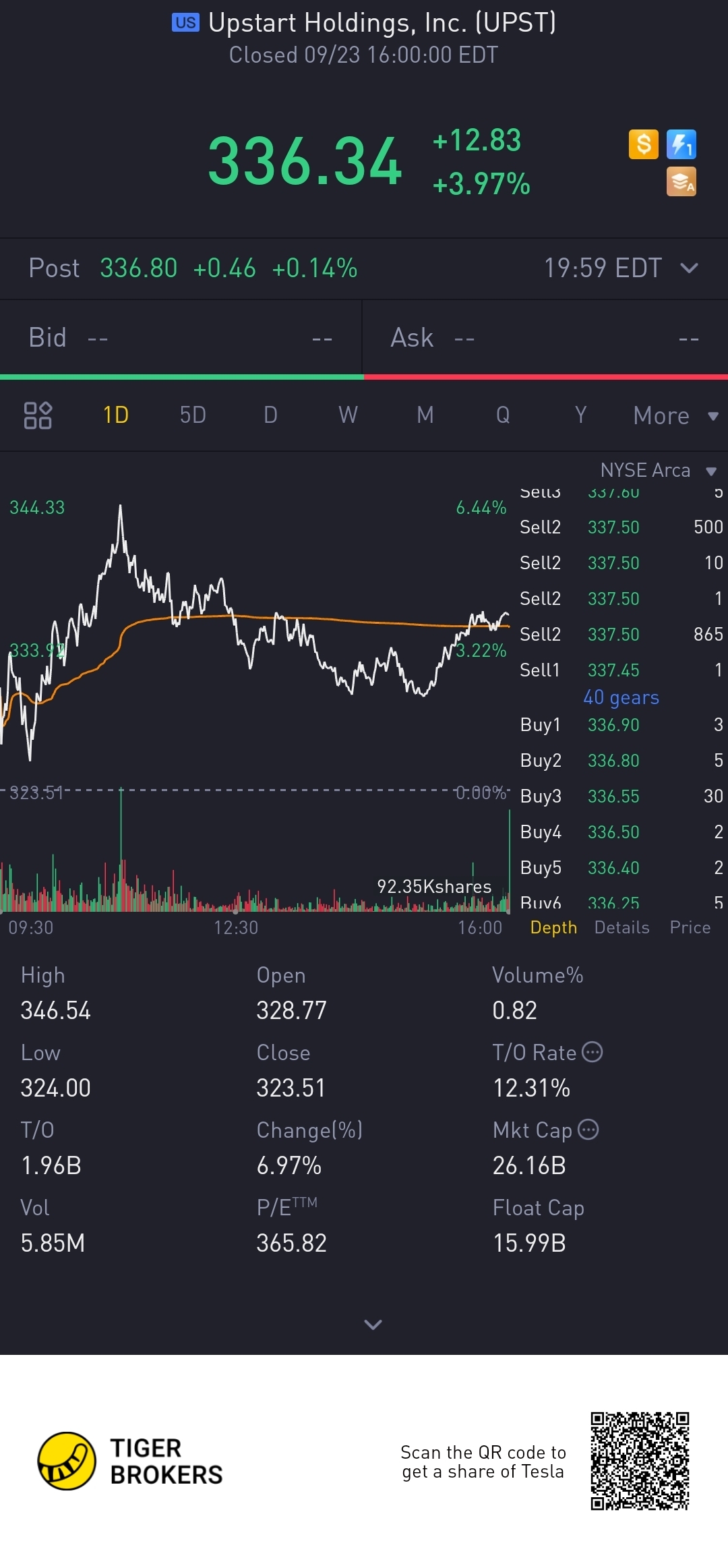Tap the Float Cap value 15.99B

point(529,1243)
